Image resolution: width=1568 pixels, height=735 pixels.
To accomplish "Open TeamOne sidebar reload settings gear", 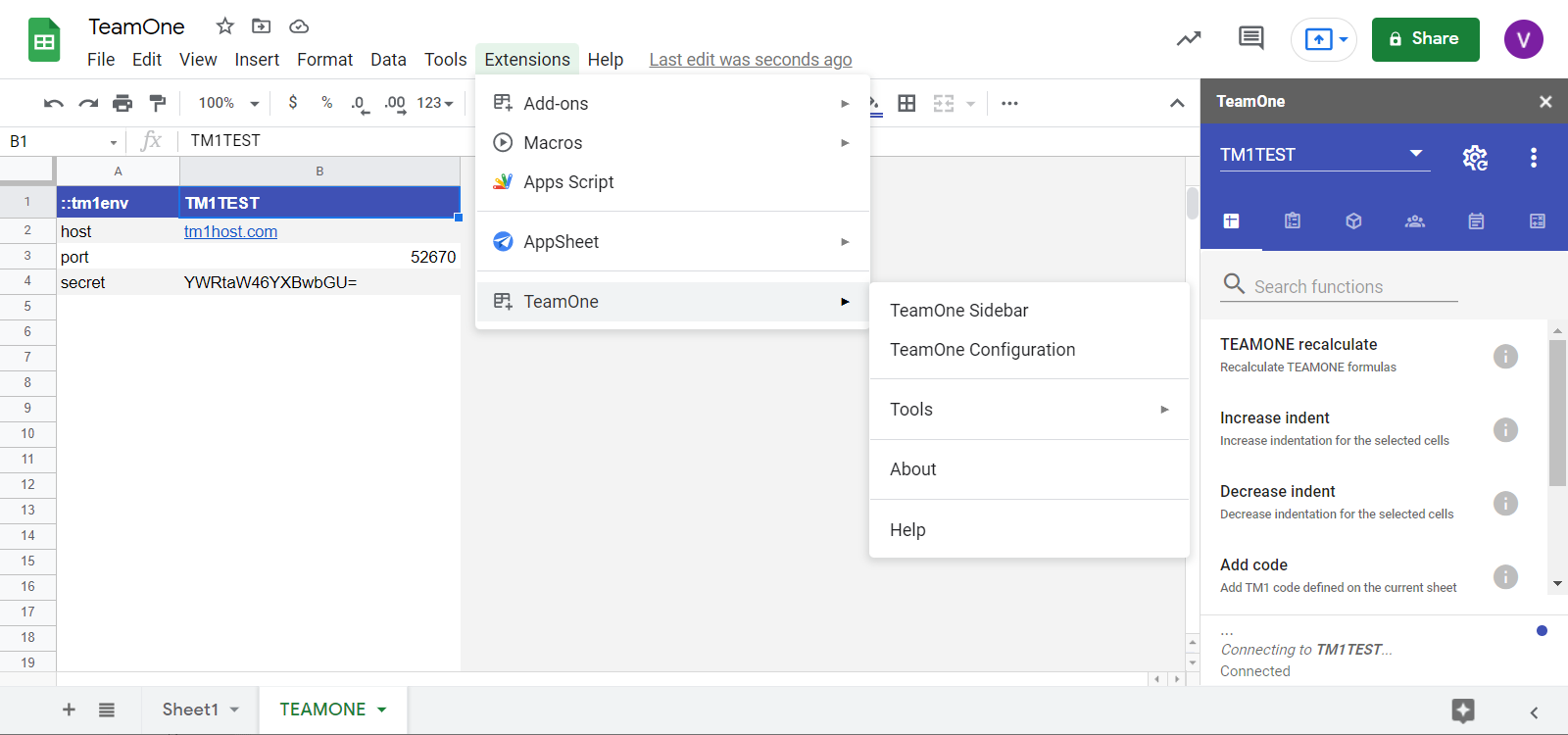I will pos(1475,157).
